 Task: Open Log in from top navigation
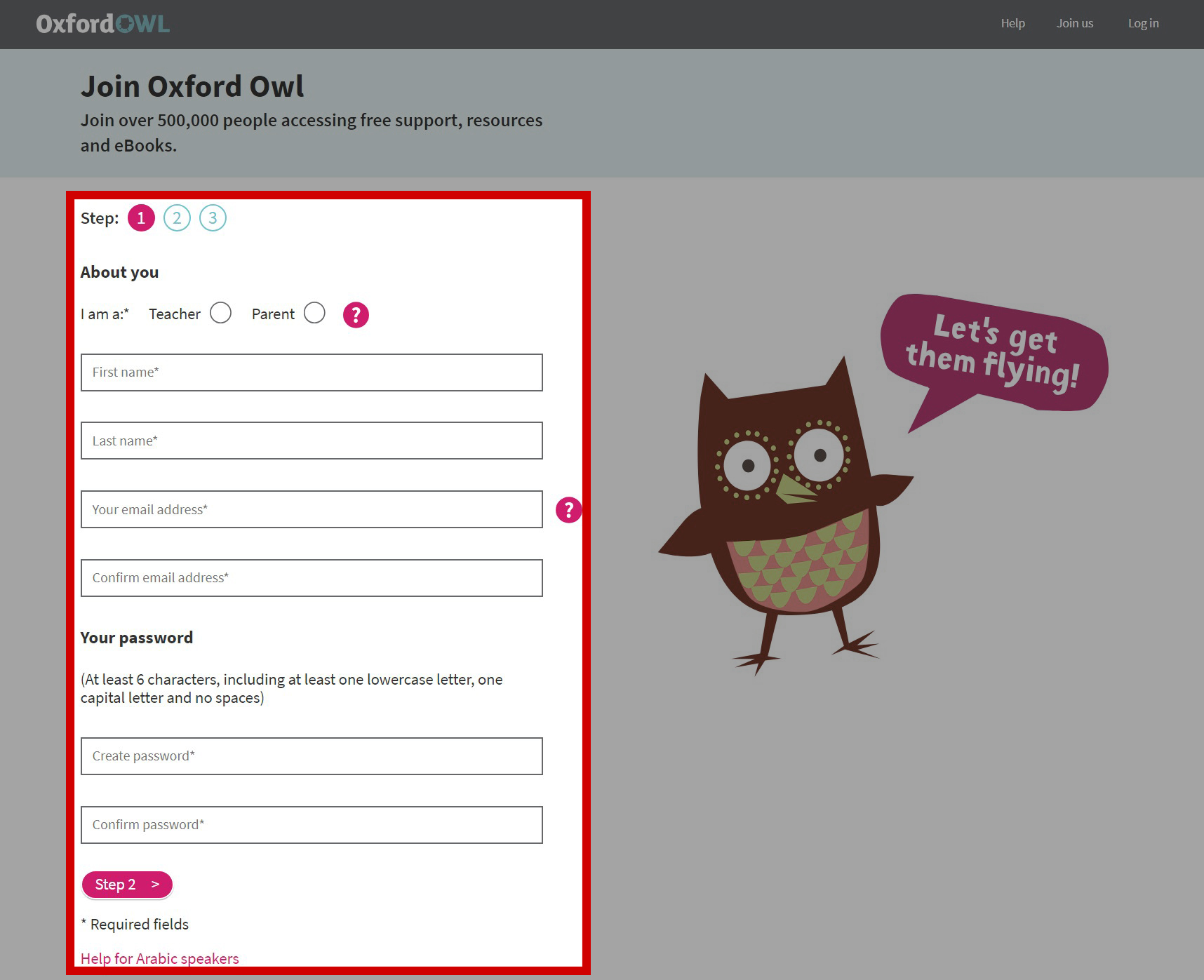point(1143,23)
